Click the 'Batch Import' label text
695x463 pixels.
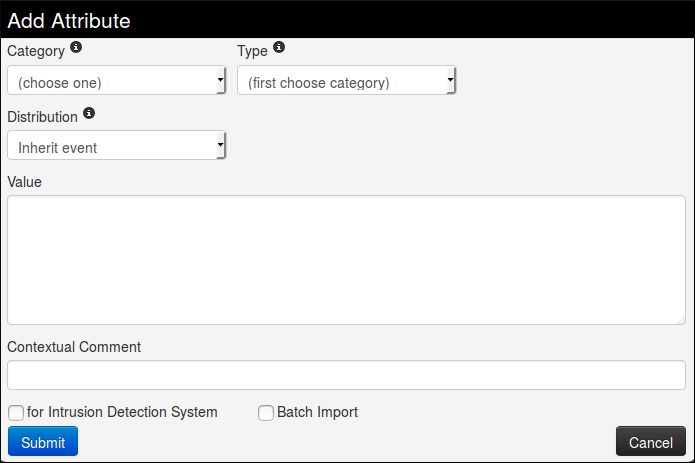(x=317, y=412)
